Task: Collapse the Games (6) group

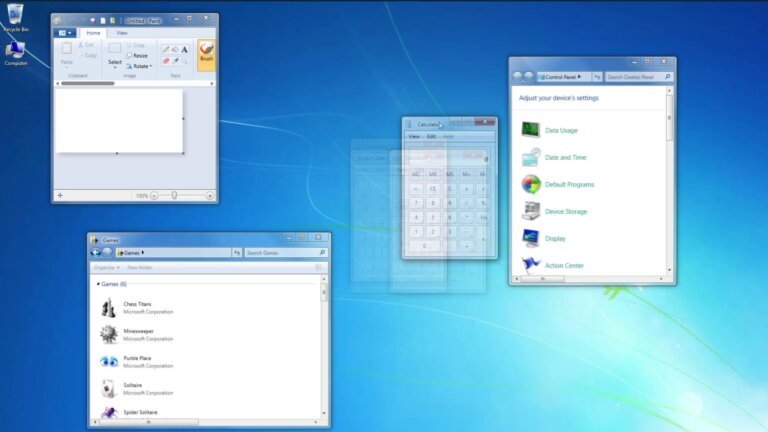Action: click(98, 284)
